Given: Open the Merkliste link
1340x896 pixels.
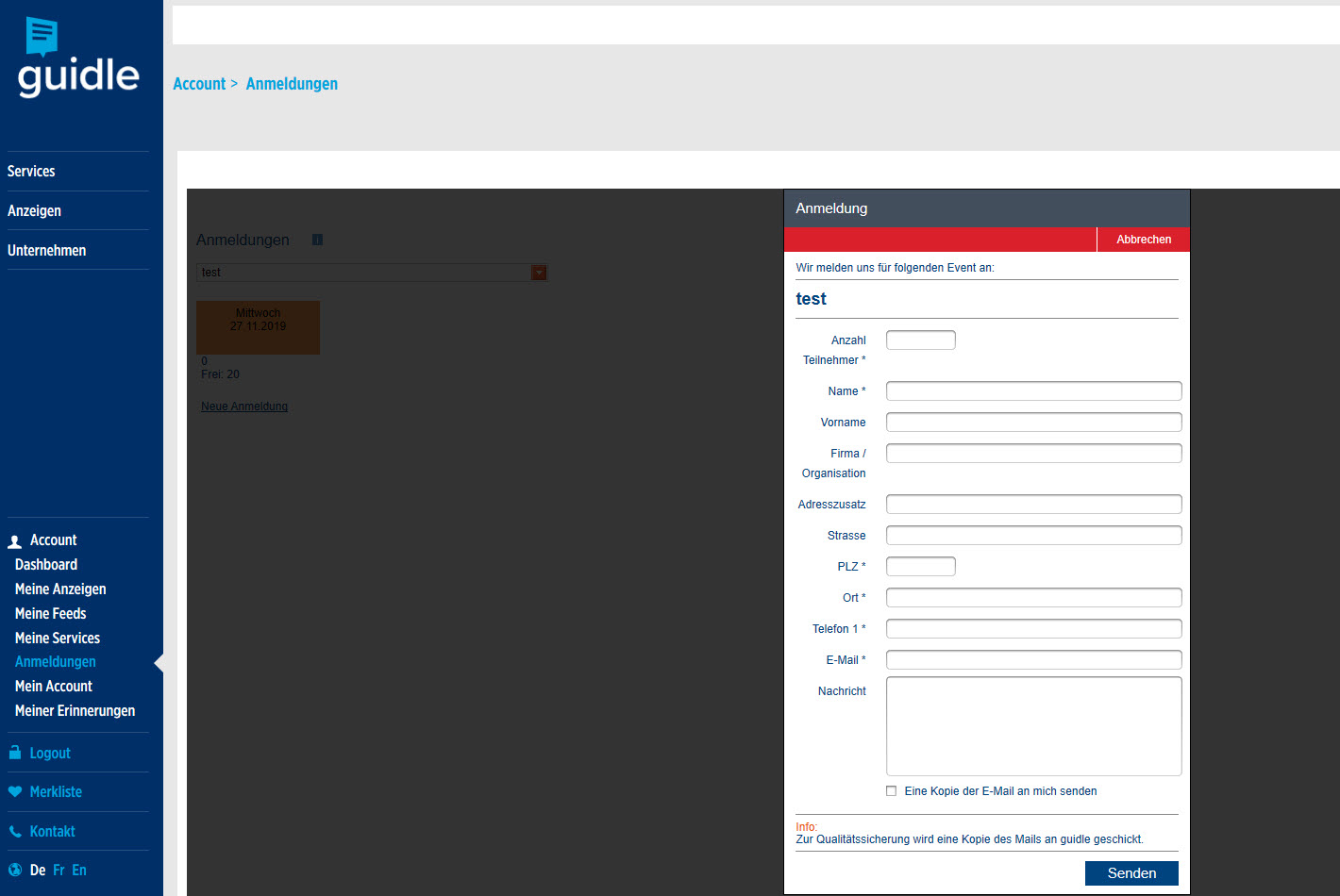Looking at the screenshot, I should (56, 792).
